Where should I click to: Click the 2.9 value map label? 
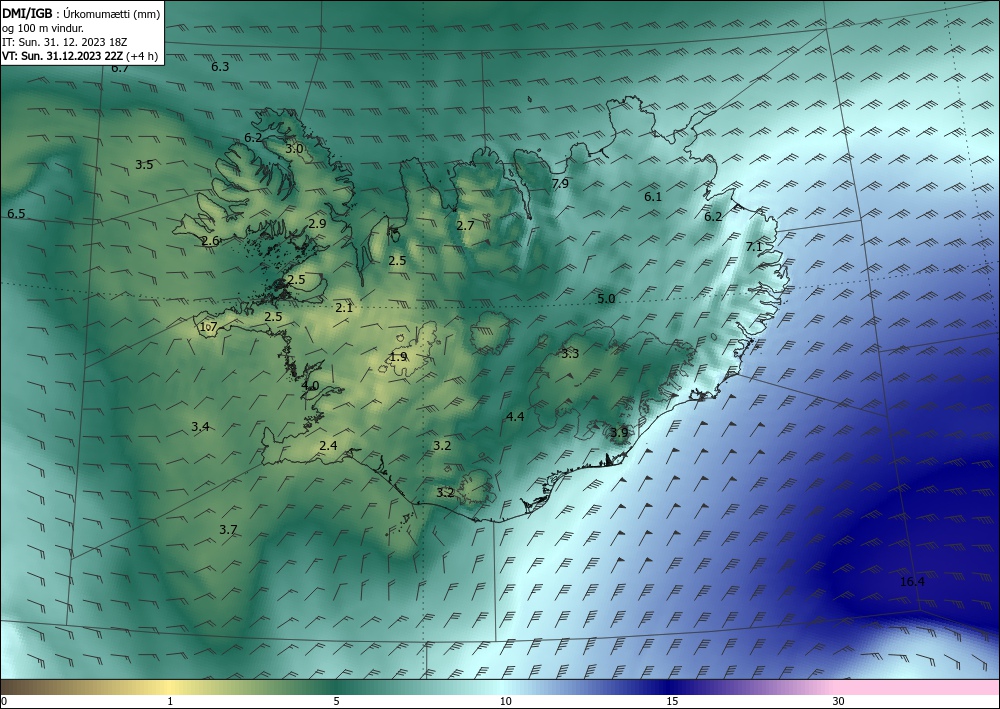coord(317,223)
